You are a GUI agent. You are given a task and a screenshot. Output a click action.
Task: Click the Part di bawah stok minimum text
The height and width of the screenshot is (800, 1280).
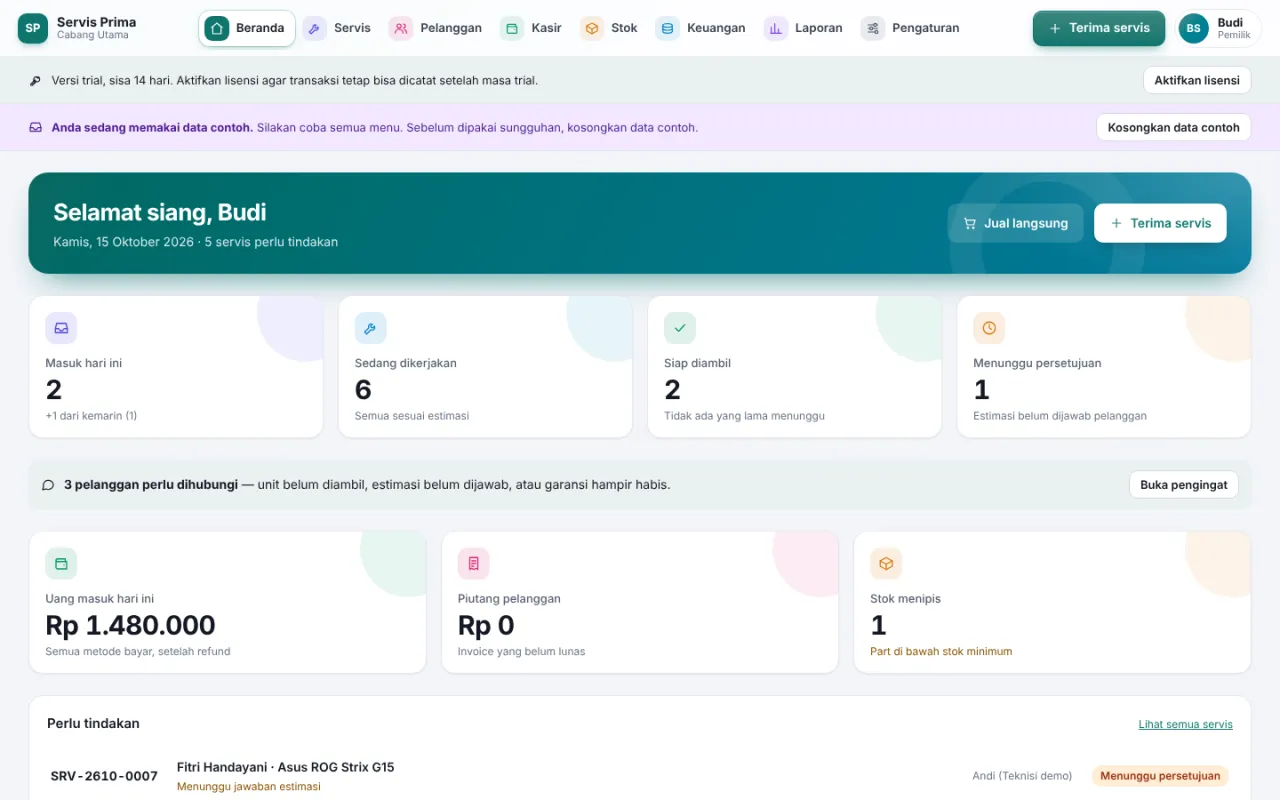click(941, 651)
